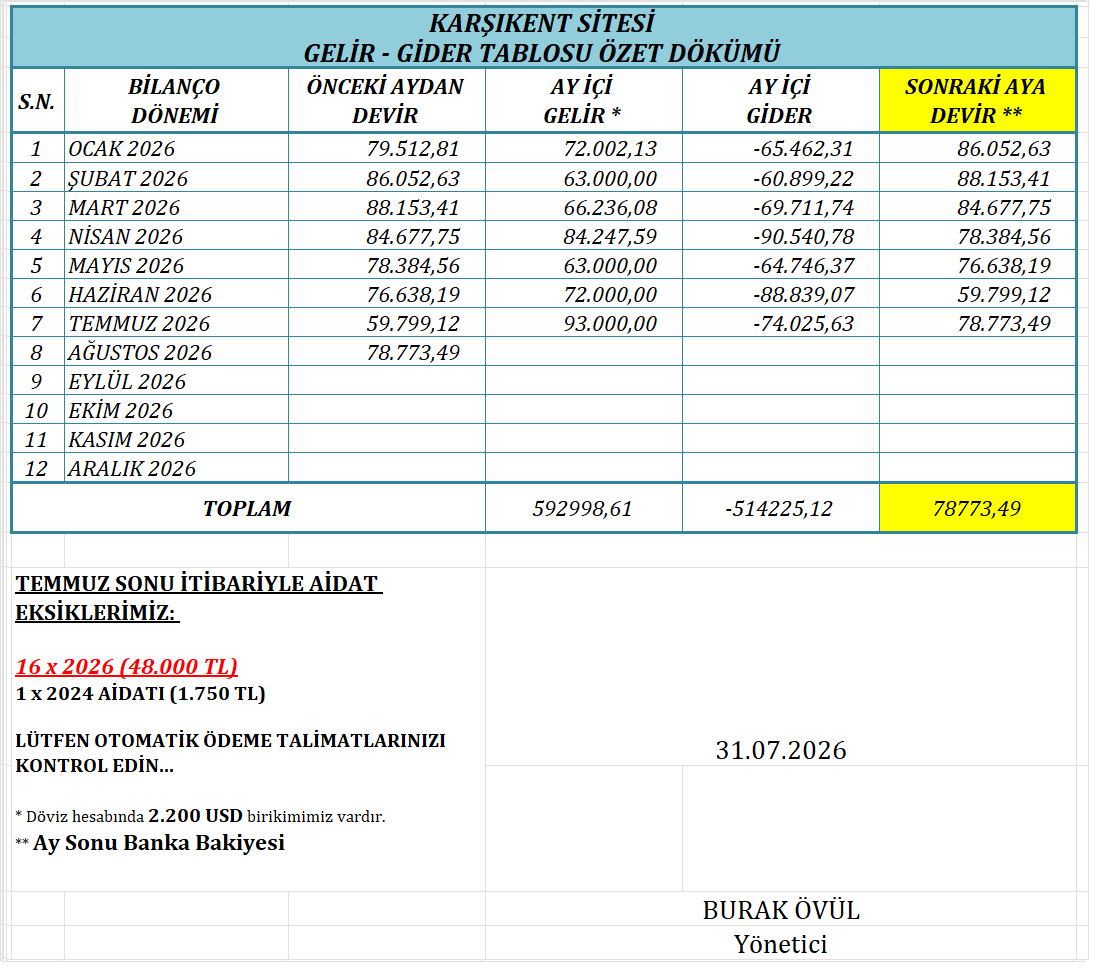Select May expense -64.746,37
This screenshot has height=978, width=1102.
[x=803, y=266]
